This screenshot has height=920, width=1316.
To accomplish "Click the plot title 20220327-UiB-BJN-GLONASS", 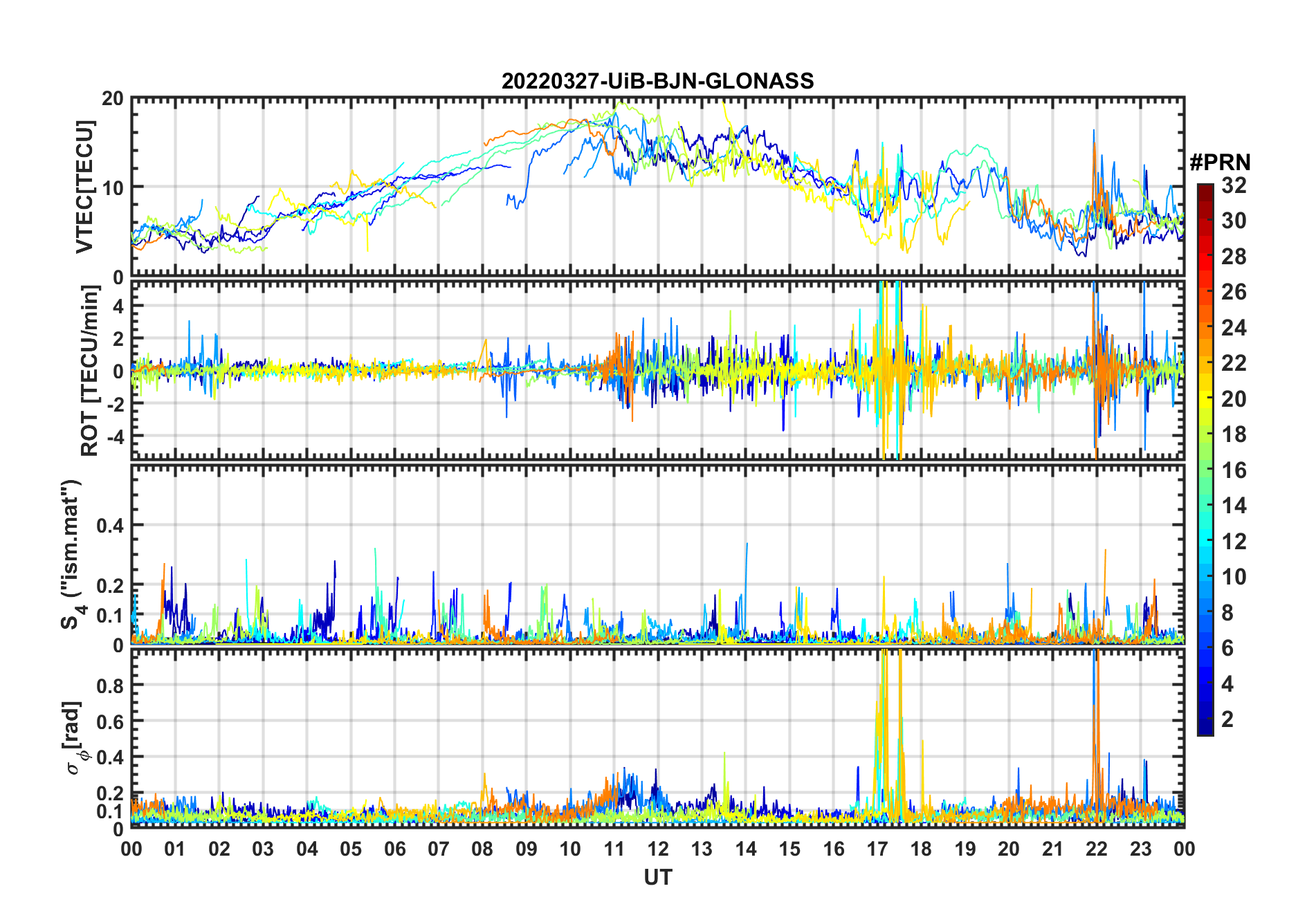I will pyautogui.click(x=657, y=81).
